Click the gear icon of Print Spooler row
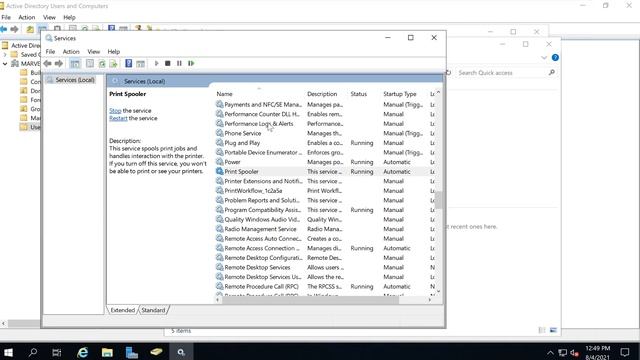Screen dimensions: 640x360 220,171
